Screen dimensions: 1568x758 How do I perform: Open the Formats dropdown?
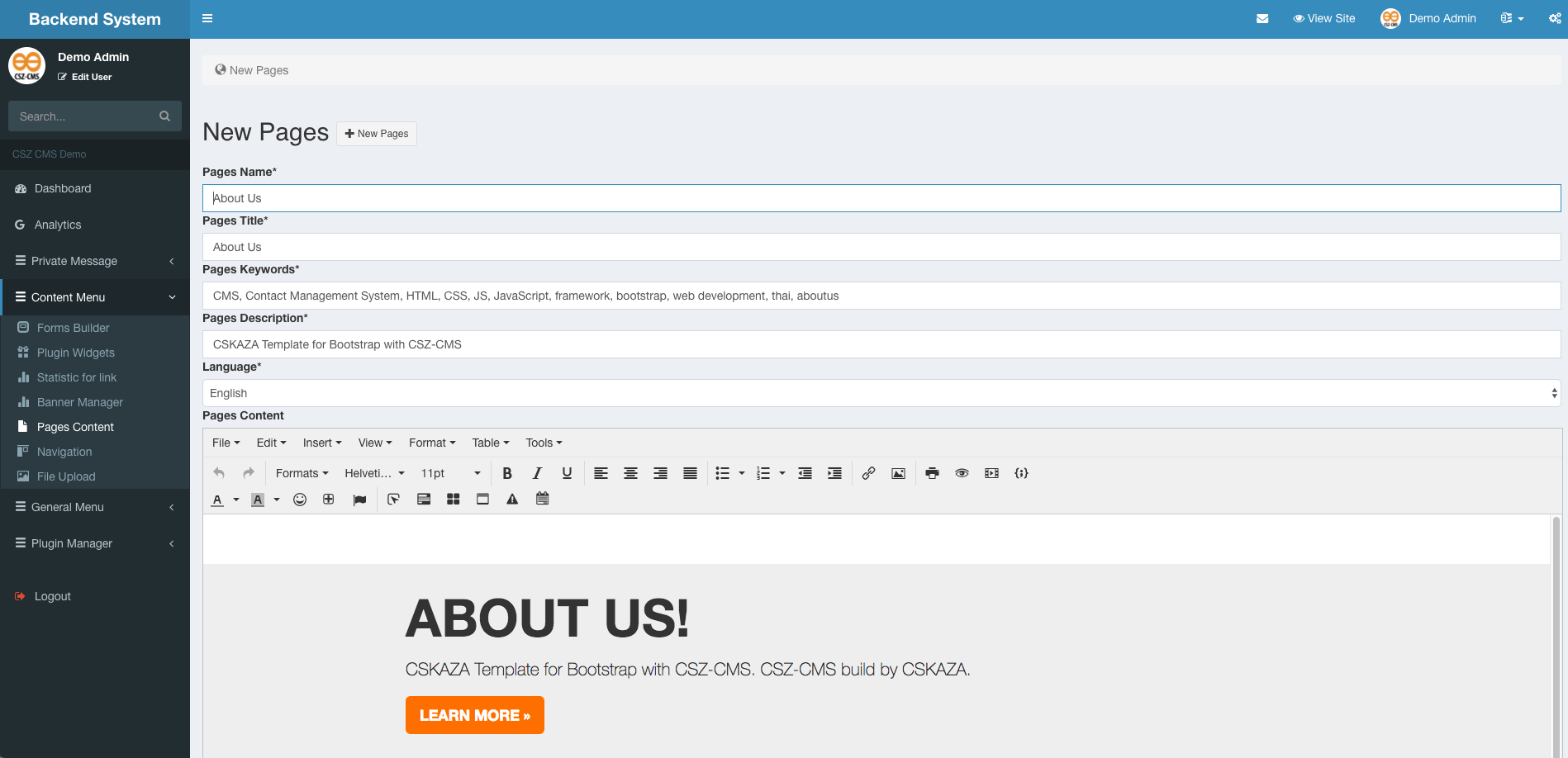(302, 473)
